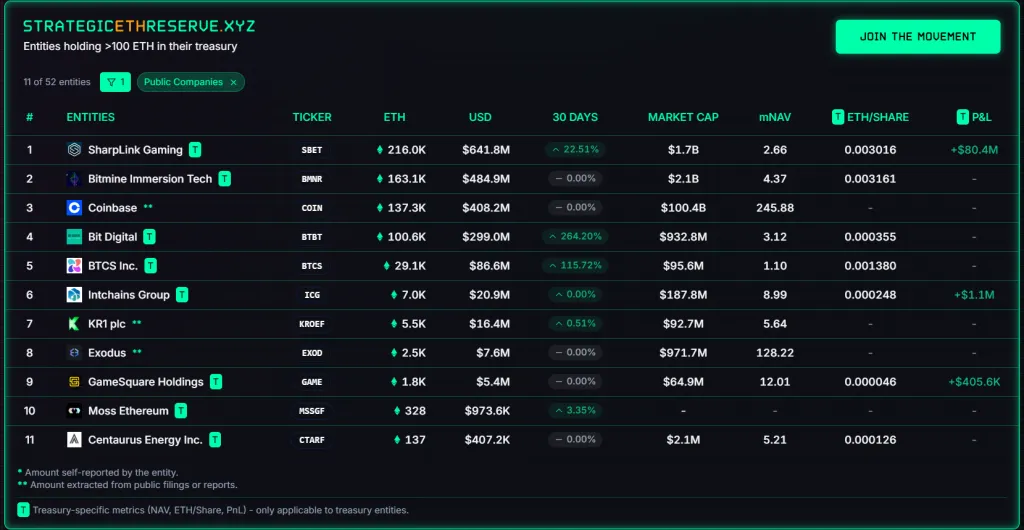Sort by the mNAV column header
The height and width of the screenshot is (530, 1024).
774,117
